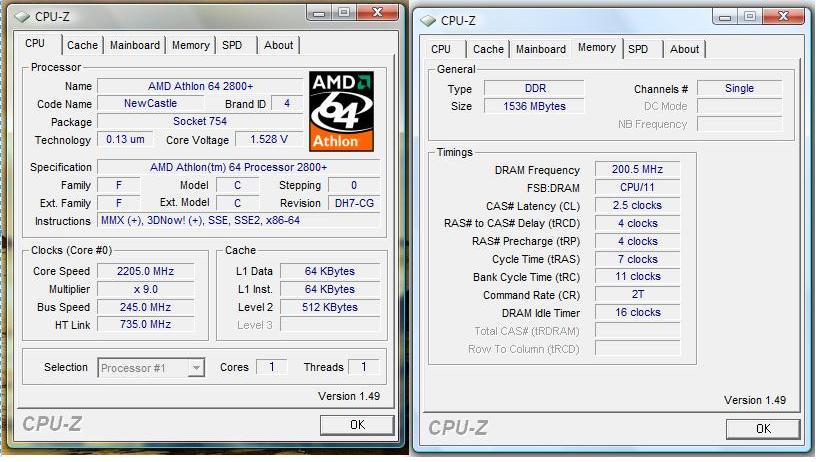This screenshot has width=820, height=462.
Task: Open the About tab in left window
Action: 278,45
